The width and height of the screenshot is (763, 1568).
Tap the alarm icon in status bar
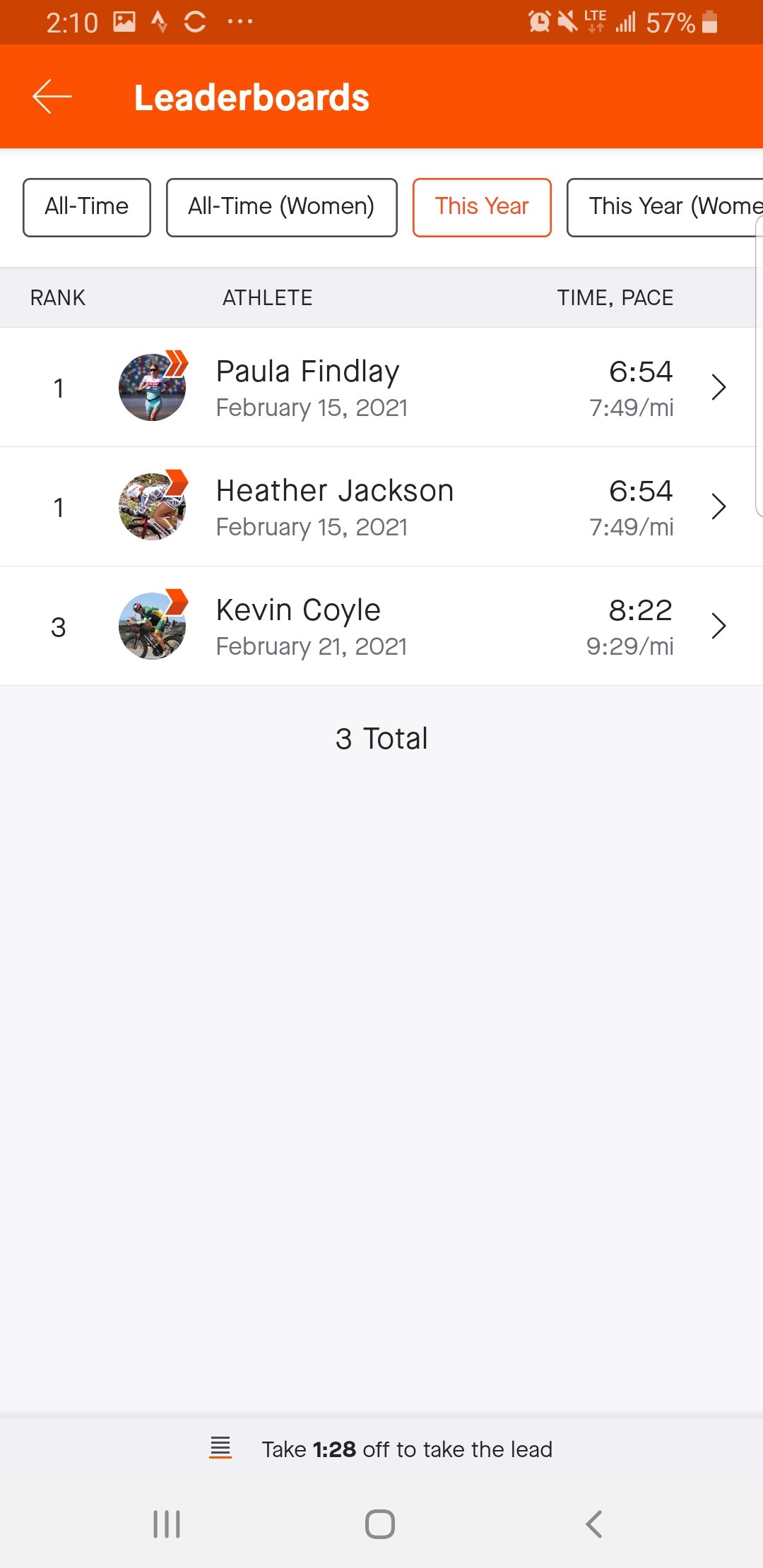pyautogui.click(x=539, y=22)
